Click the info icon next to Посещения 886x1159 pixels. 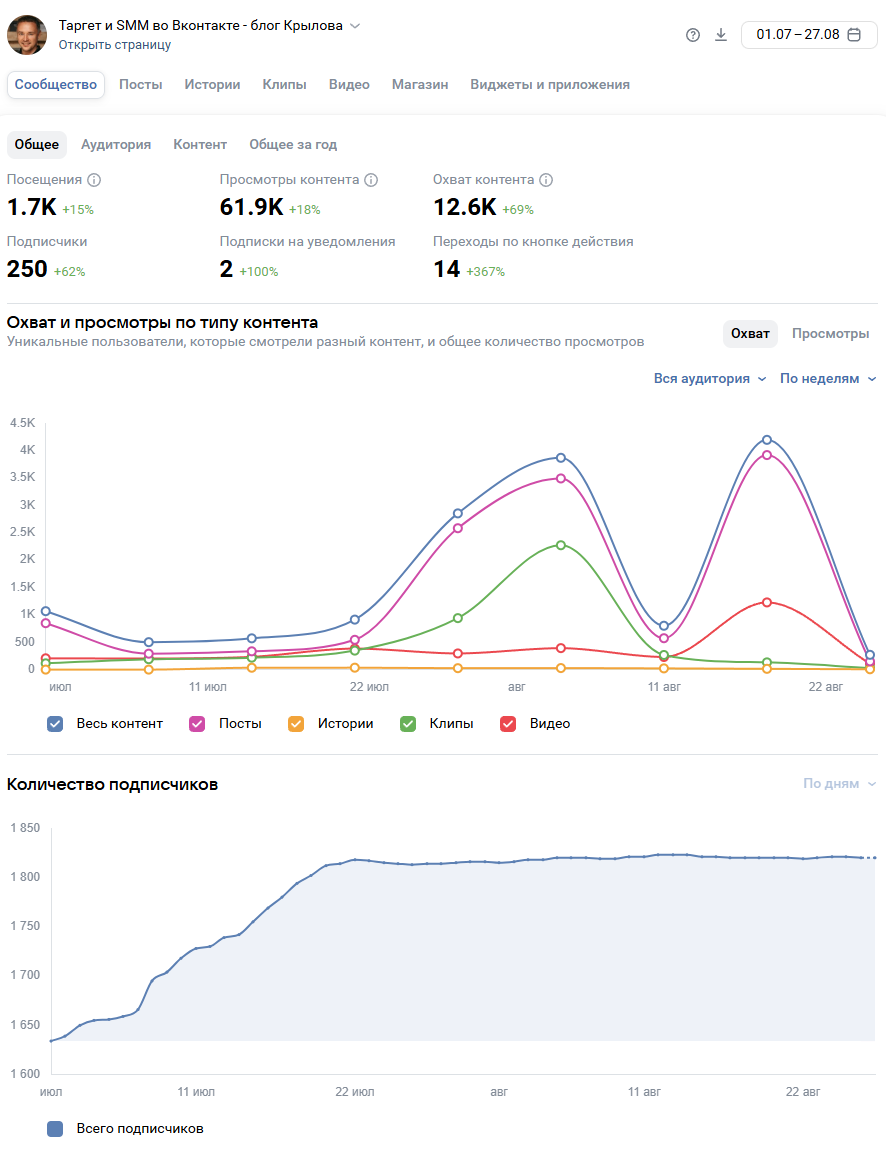(x=94, y=180)
